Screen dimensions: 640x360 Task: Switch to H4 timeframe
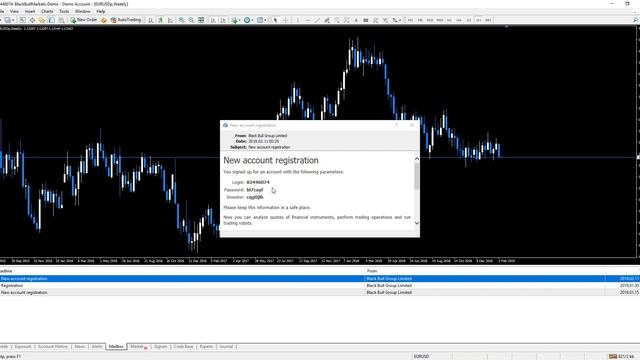(x=459, y=20)
